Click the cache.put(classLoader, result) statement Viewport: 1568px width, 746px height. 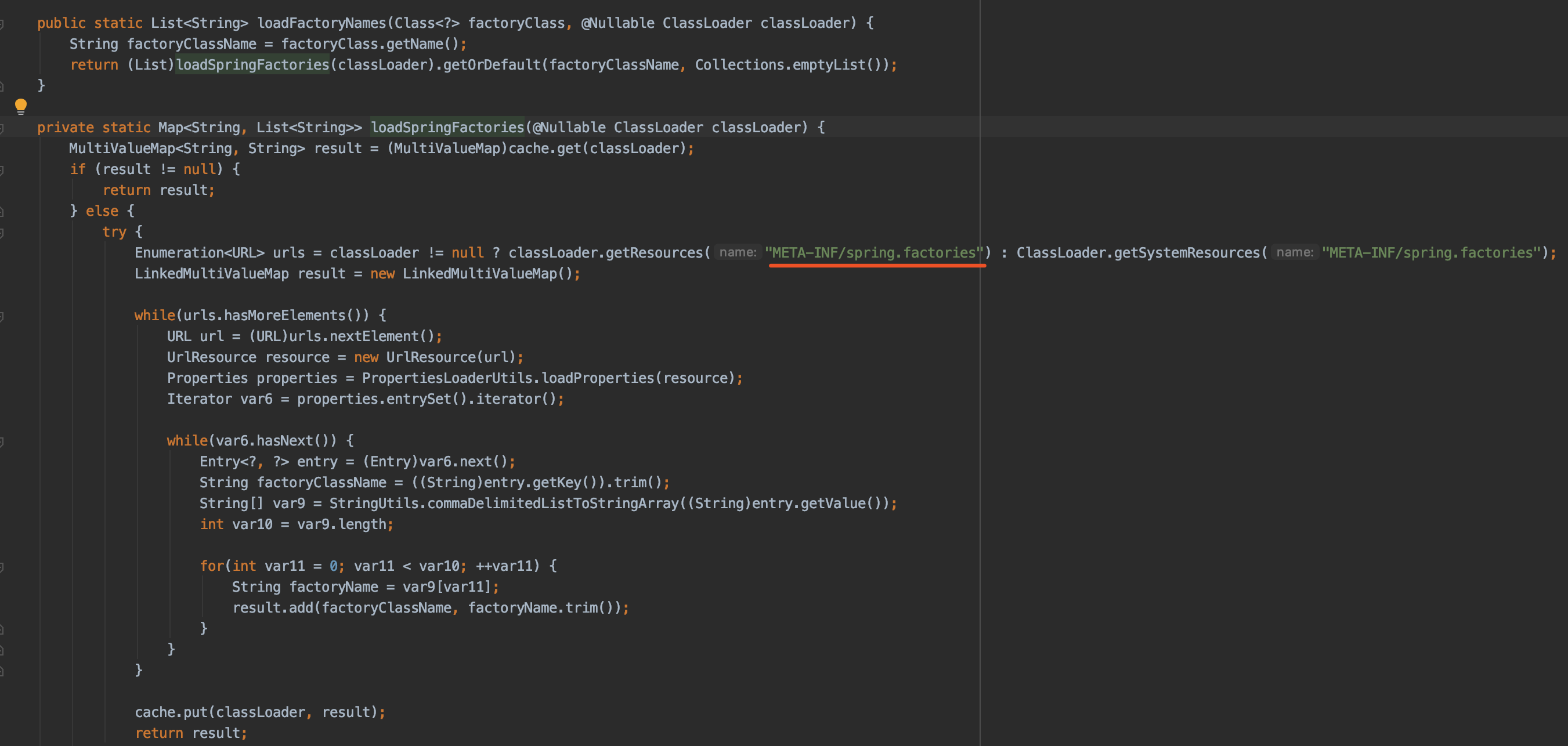(260, 712)
